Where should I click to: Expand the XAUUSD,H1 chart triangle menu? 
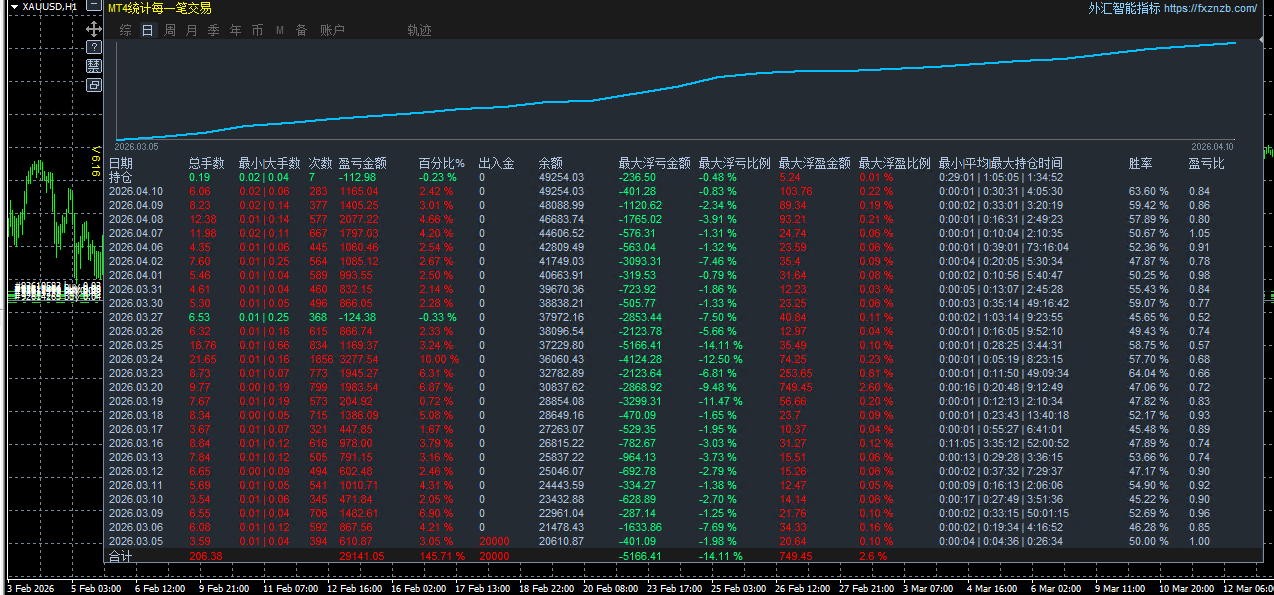point(13,7)
